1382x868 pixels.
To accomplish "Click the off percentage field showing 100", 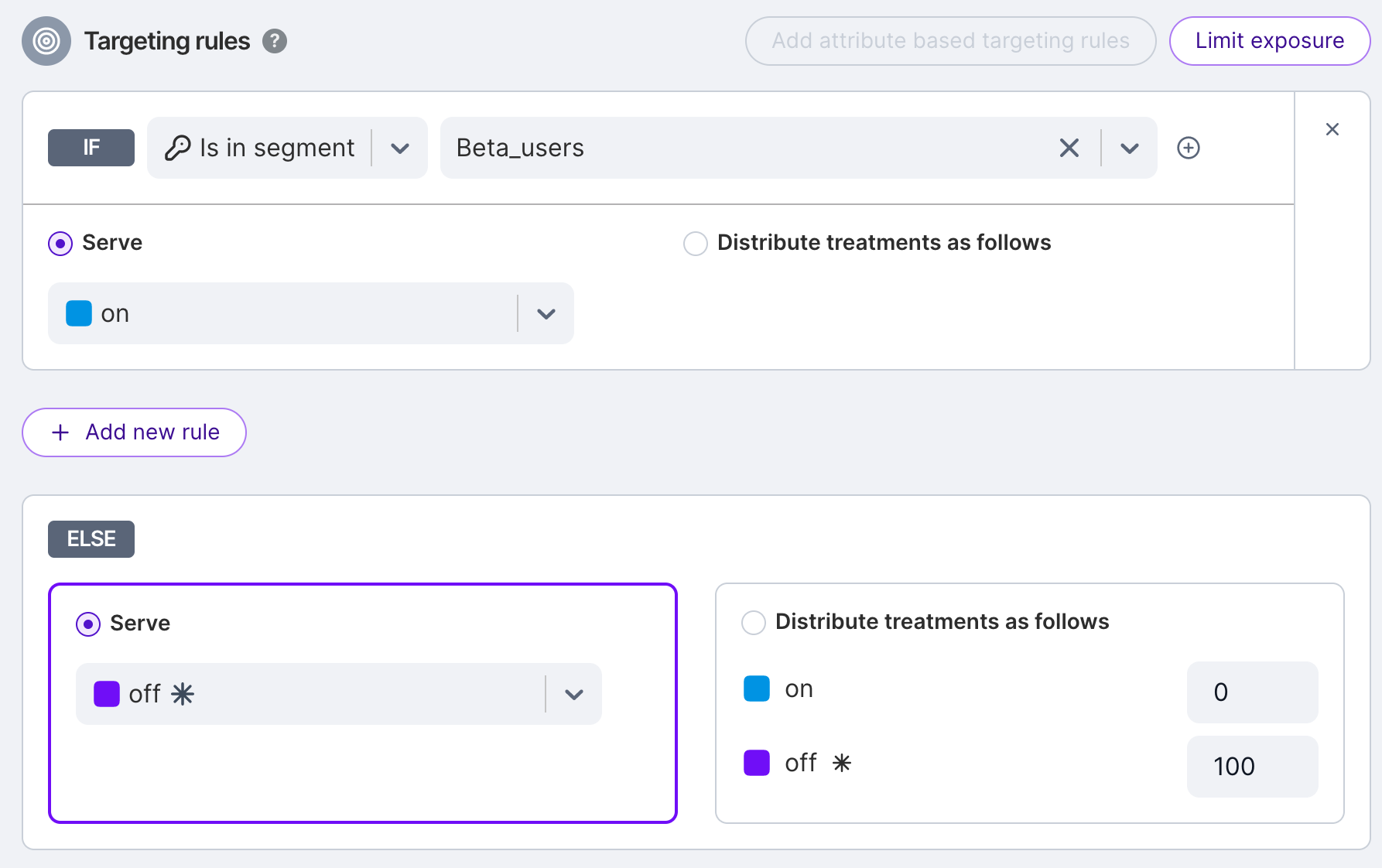I will point(1251,767).
